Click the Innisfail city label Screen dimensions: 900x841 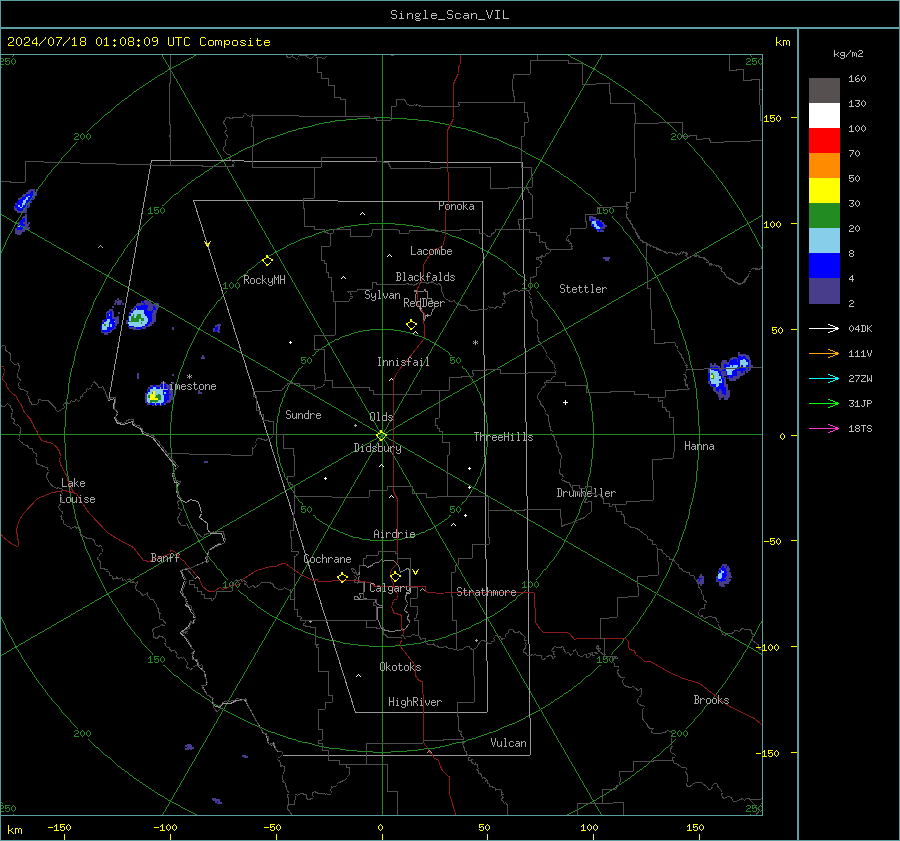[403, 362]
